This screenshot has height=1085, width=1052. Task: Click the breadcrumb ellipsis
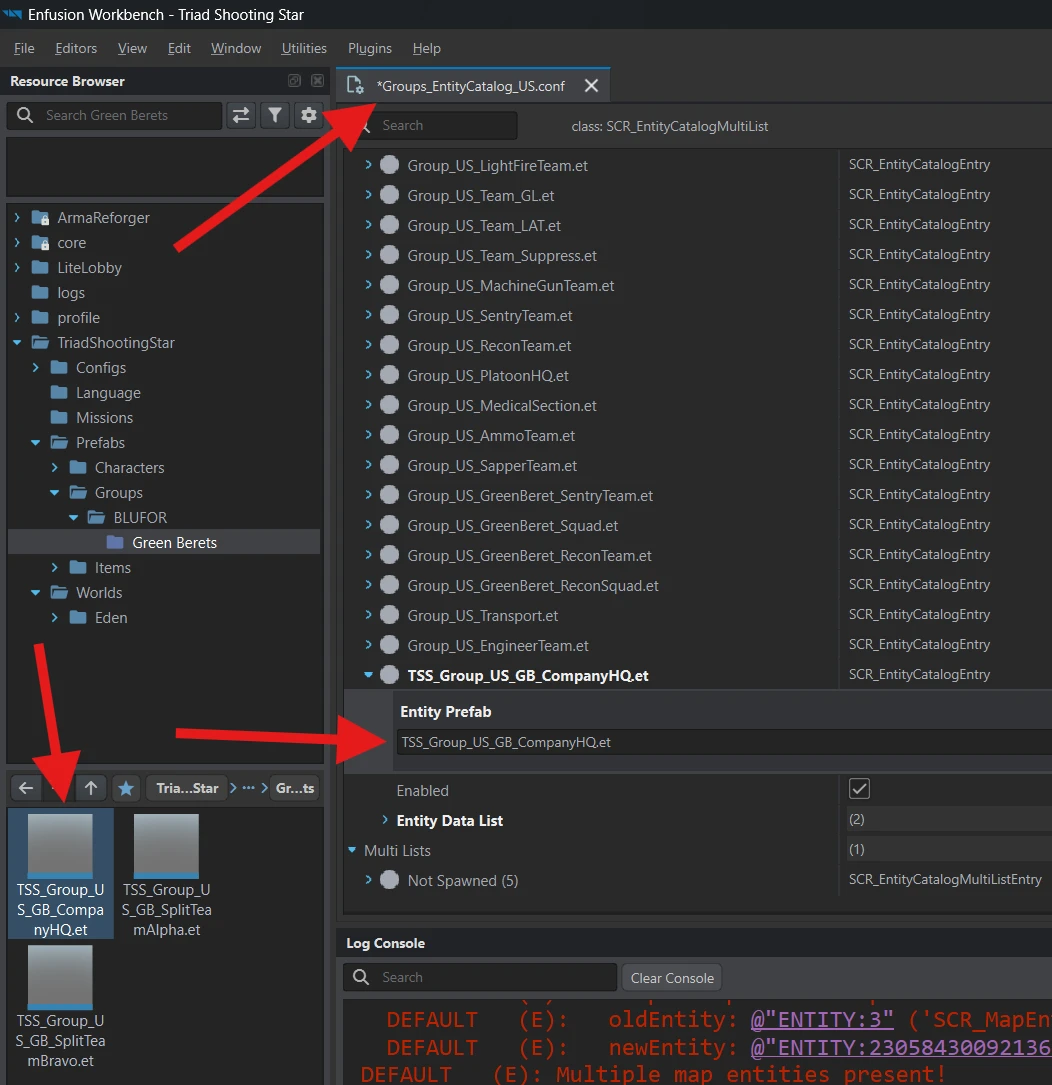(248, 788)
